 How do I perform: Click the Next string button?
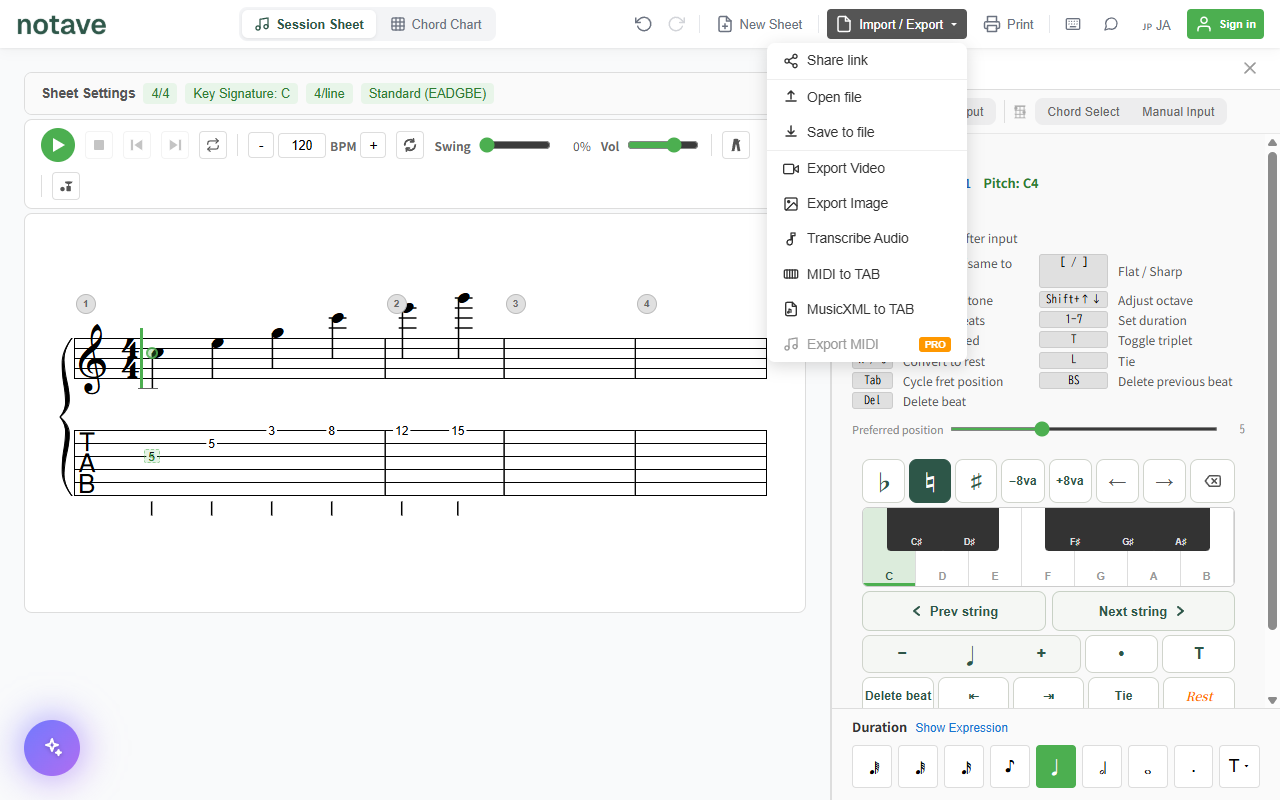coord(1143,611)
